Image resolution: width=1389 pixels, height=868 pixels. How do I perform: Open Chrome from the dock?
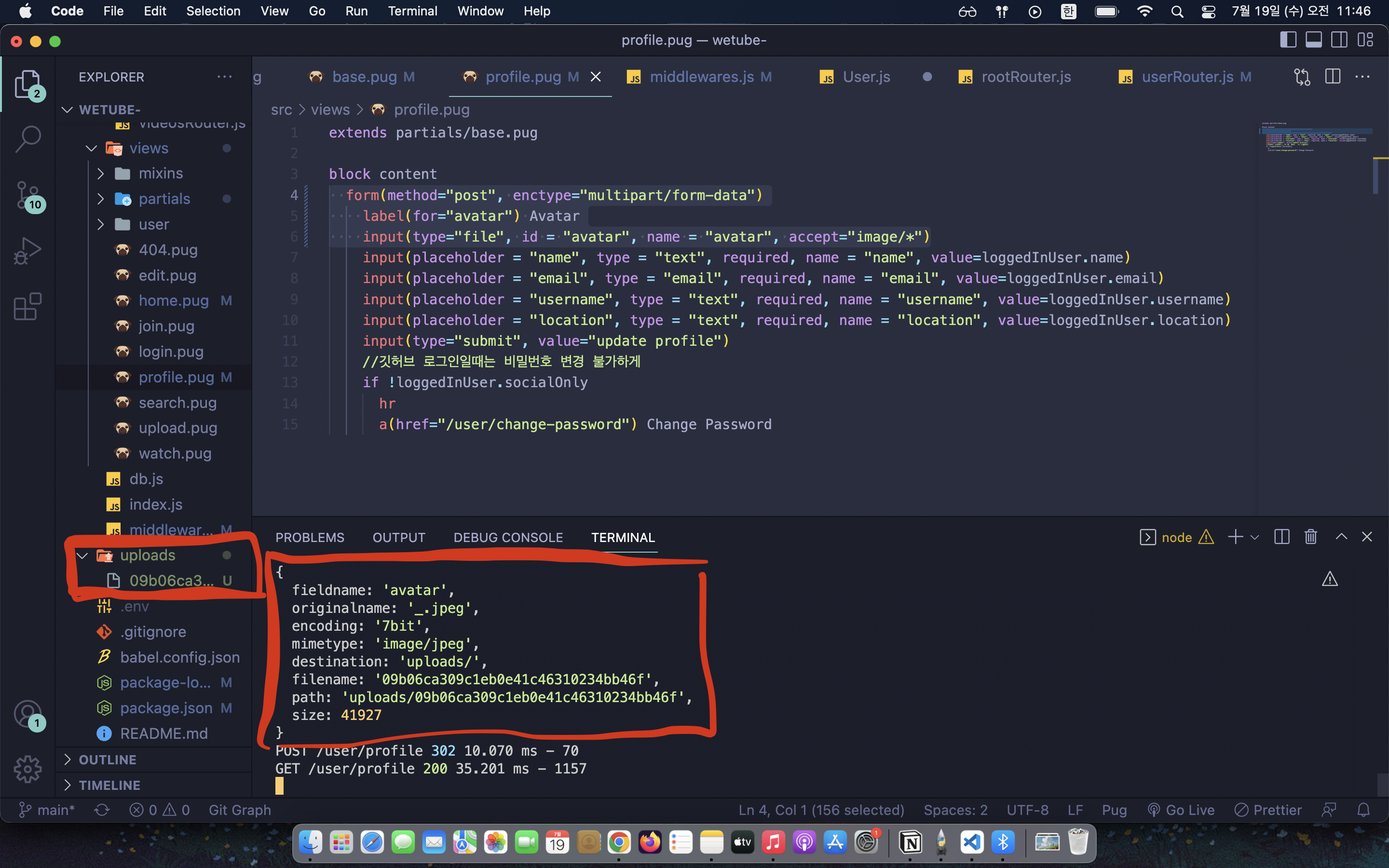[619, 843]
